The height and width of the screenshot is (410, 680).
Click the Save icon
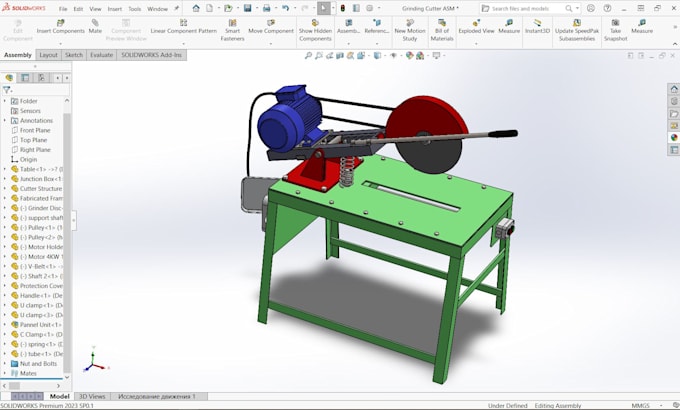[247, 8]
